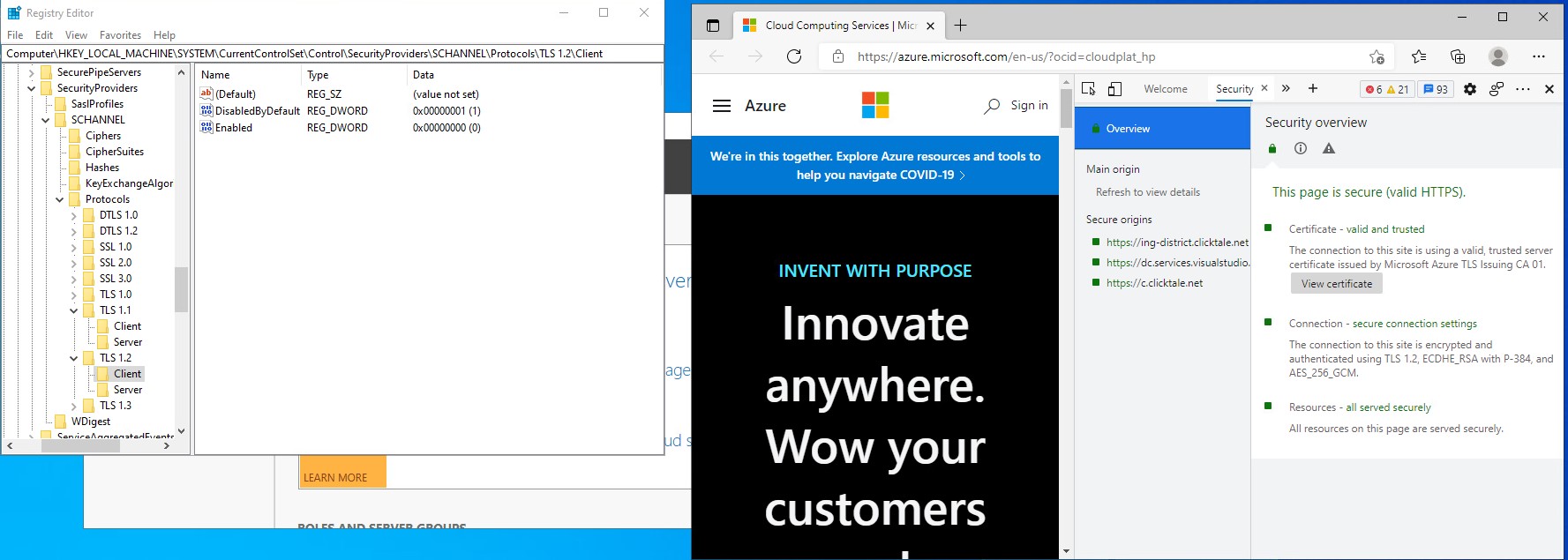Switch to the Welcome DevTools tab
Image resolution: width=1568 pixels, height=560 pixels.
1166,89
